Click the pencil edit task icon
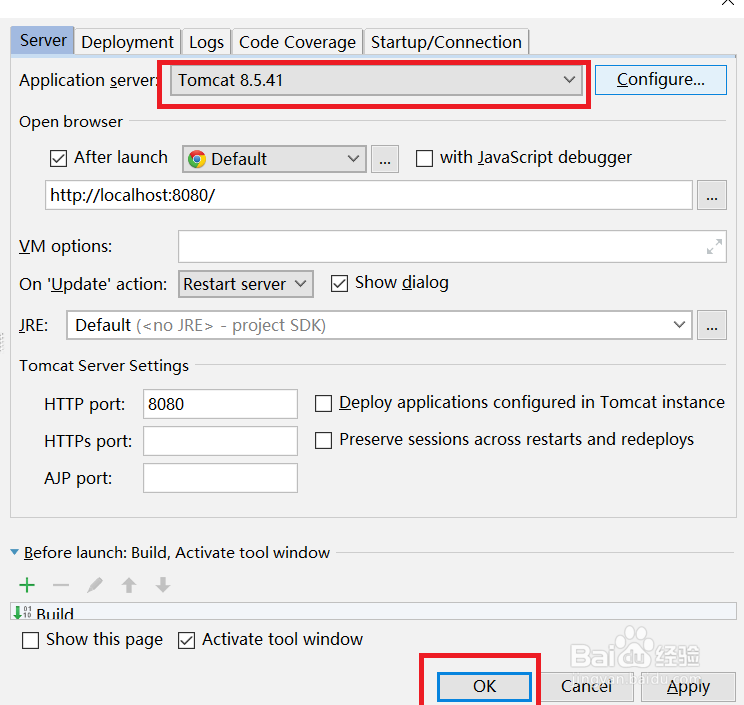The width and height of the screenshot is (744, 705). [x=95, y=585]
